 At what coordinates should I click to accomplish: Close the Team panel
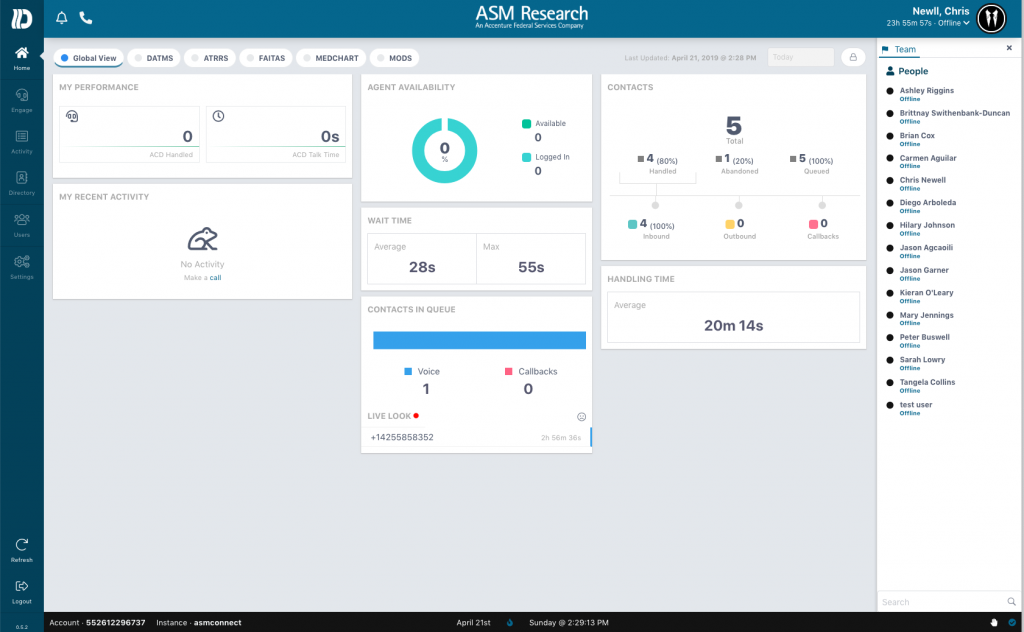pyautogui.click(x=1009, y=48)
